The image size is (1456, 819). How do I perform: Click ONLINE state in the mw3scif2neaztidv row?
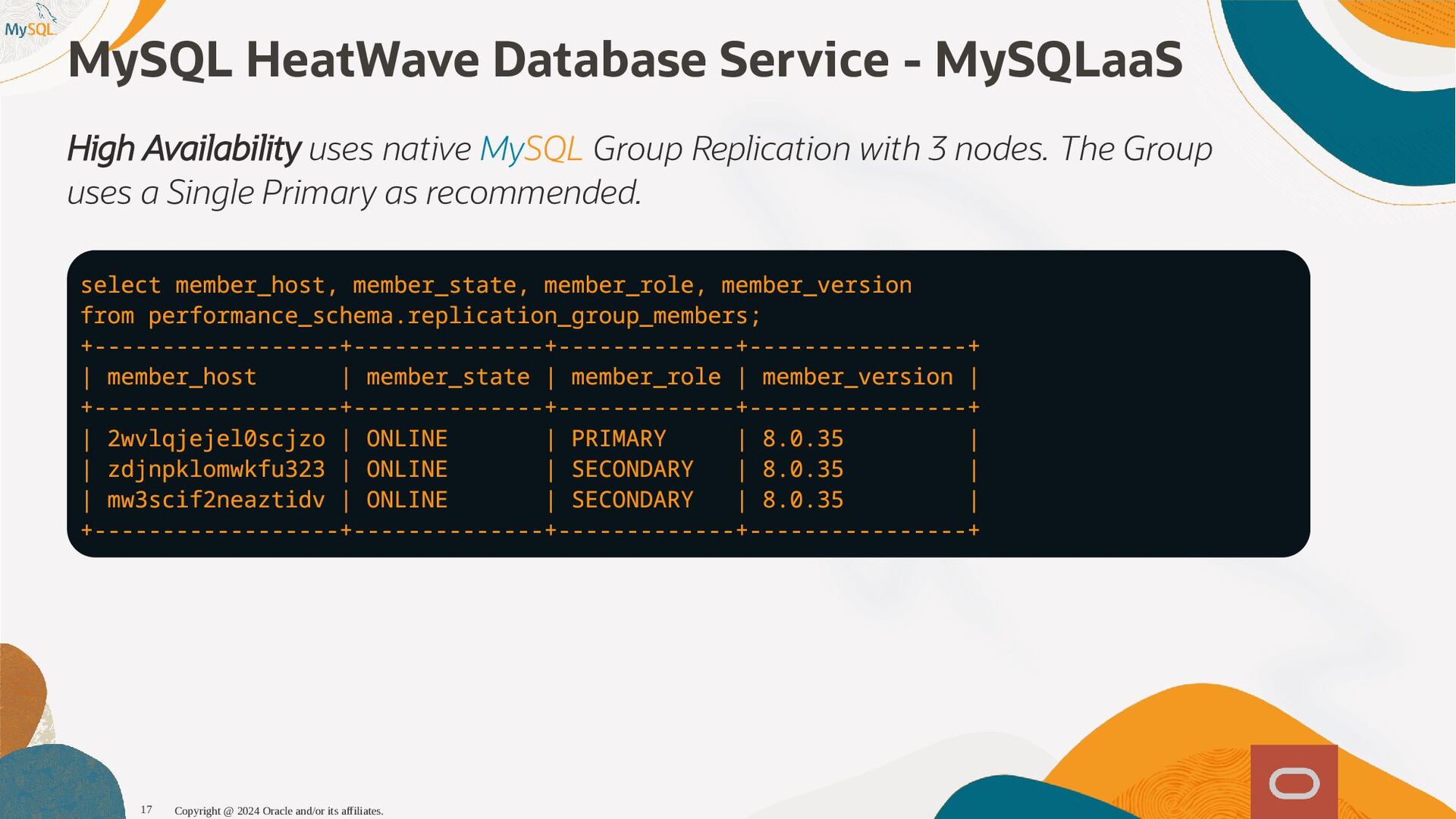[407, 500]
